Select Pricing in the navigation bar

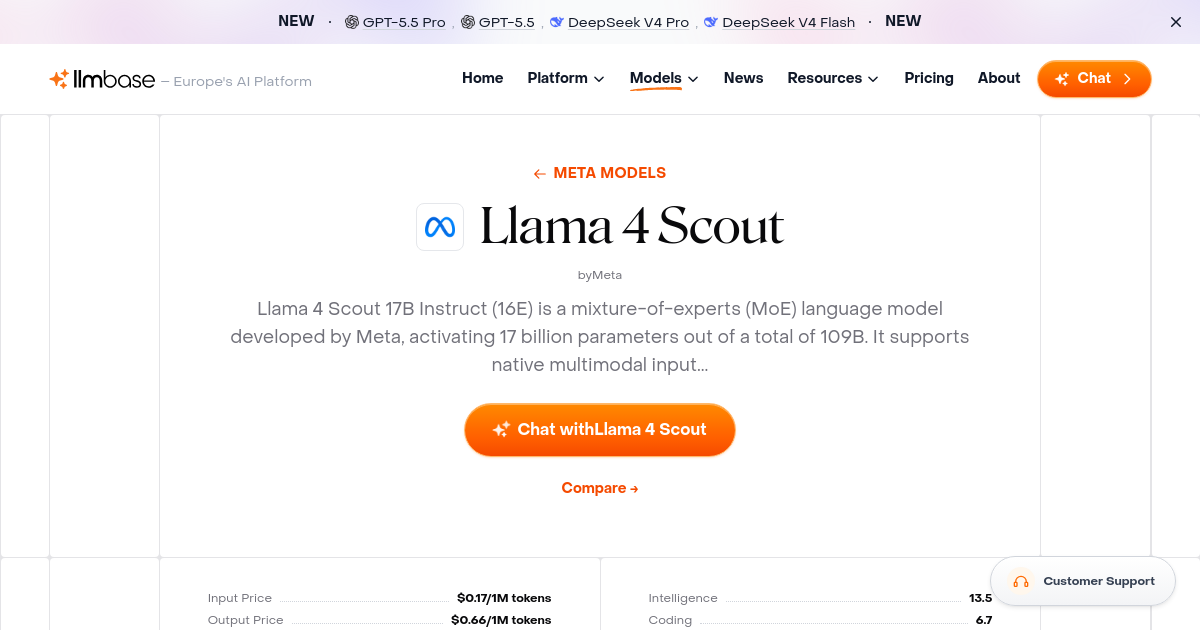[929, 78]
